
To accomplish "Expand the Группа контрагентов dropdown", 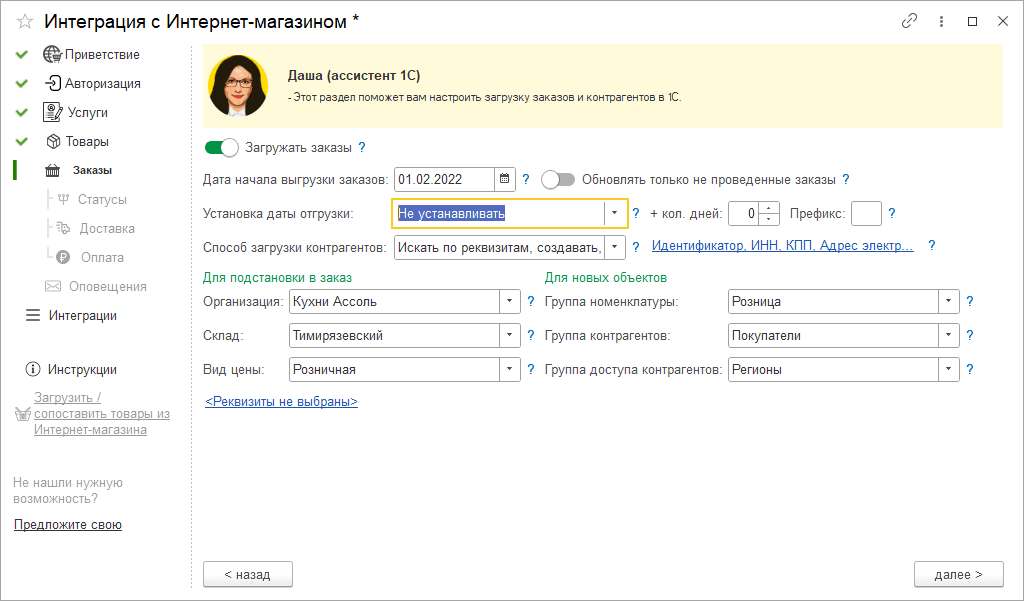I will point(948,335).
